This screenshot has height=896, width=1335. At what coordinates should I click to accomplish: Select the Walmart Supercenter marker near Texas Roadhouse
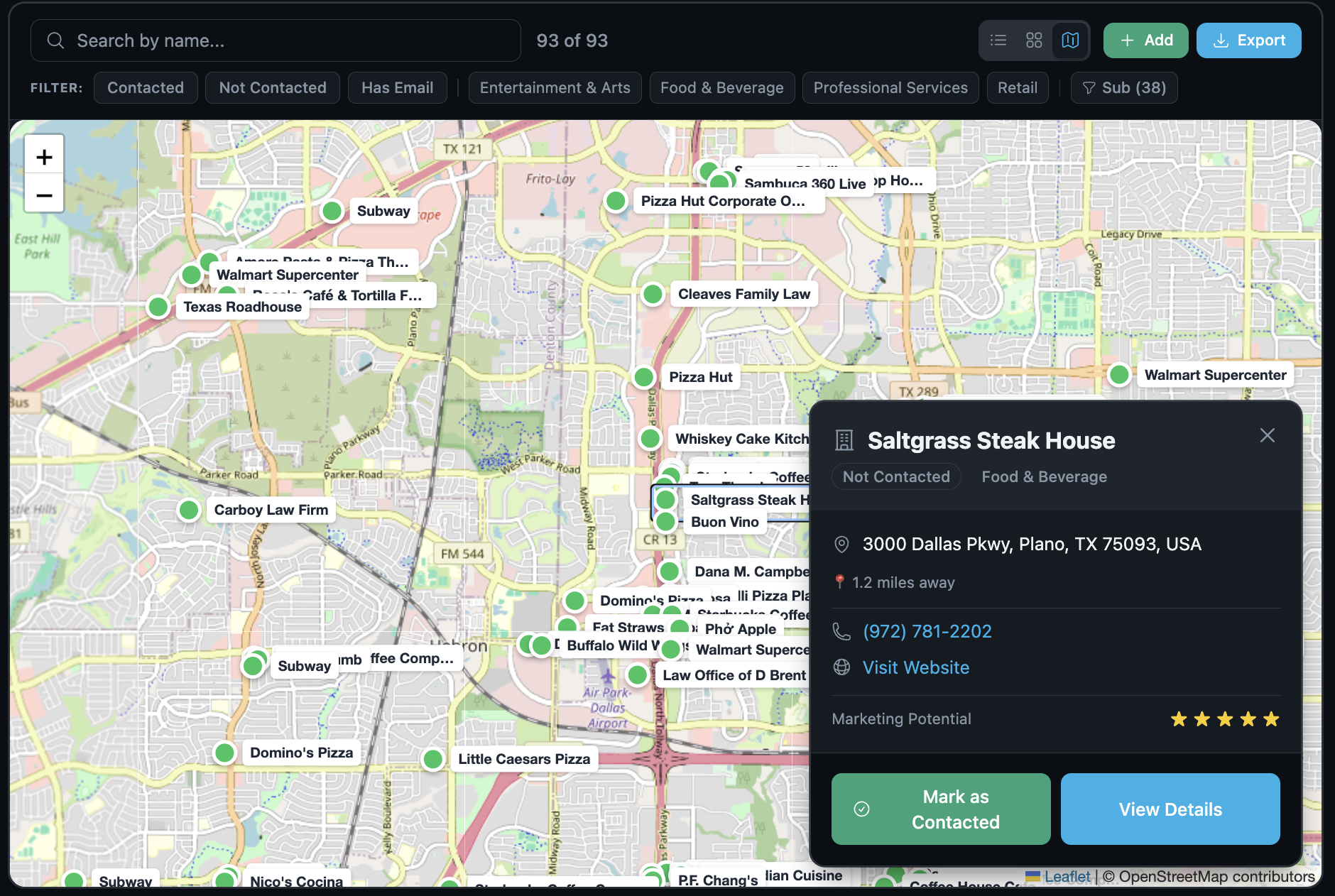(191, 275)
